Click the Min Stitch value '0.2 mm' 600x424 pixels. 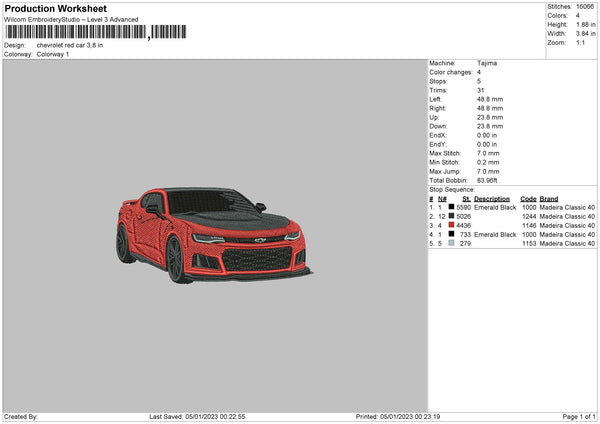488,162
